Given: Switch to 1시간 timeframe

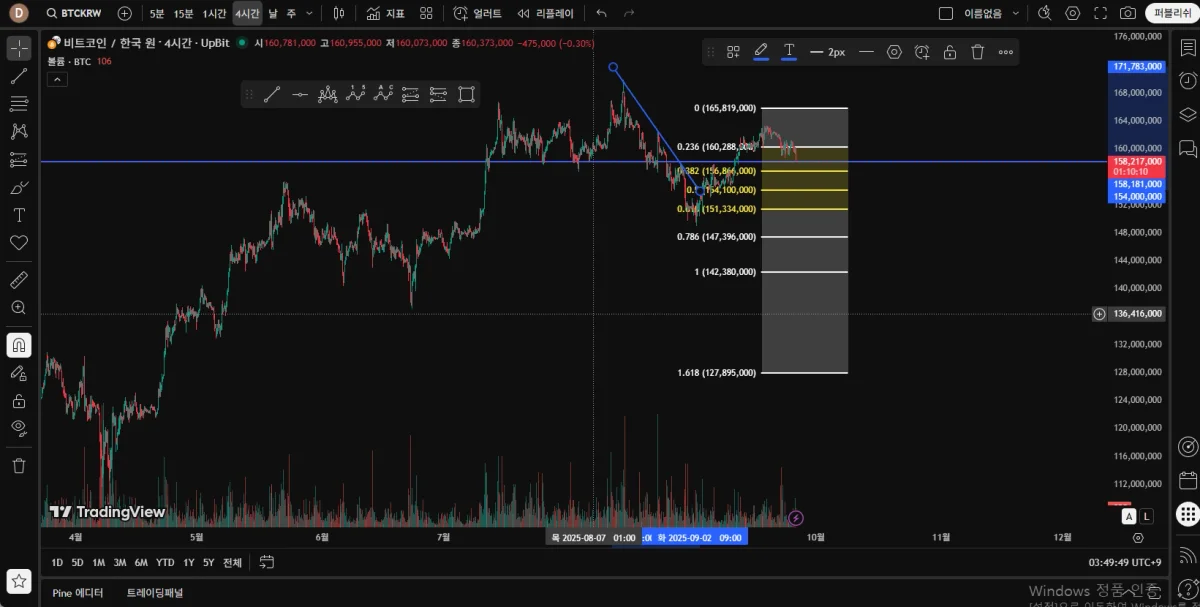Looking at the screenshot, I should click(214, 13).
